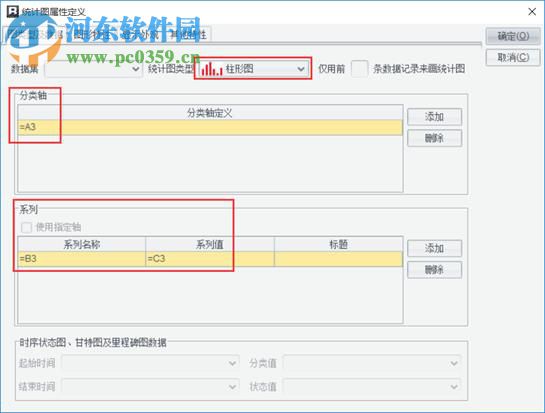Click the empty 标题 cell in series row
Screen dimensions: 545x413
[339, 259]
